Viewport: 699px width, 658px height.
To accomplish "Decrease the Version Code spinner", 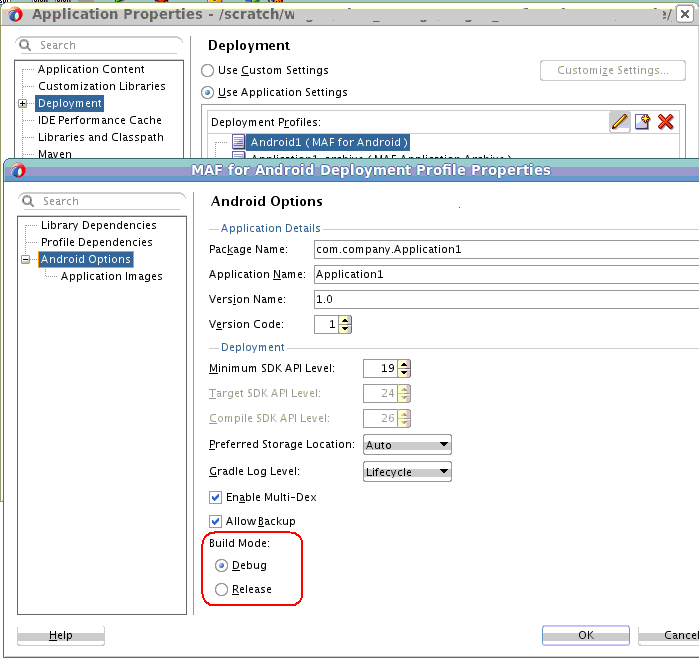I will click(x=345, y=329).
